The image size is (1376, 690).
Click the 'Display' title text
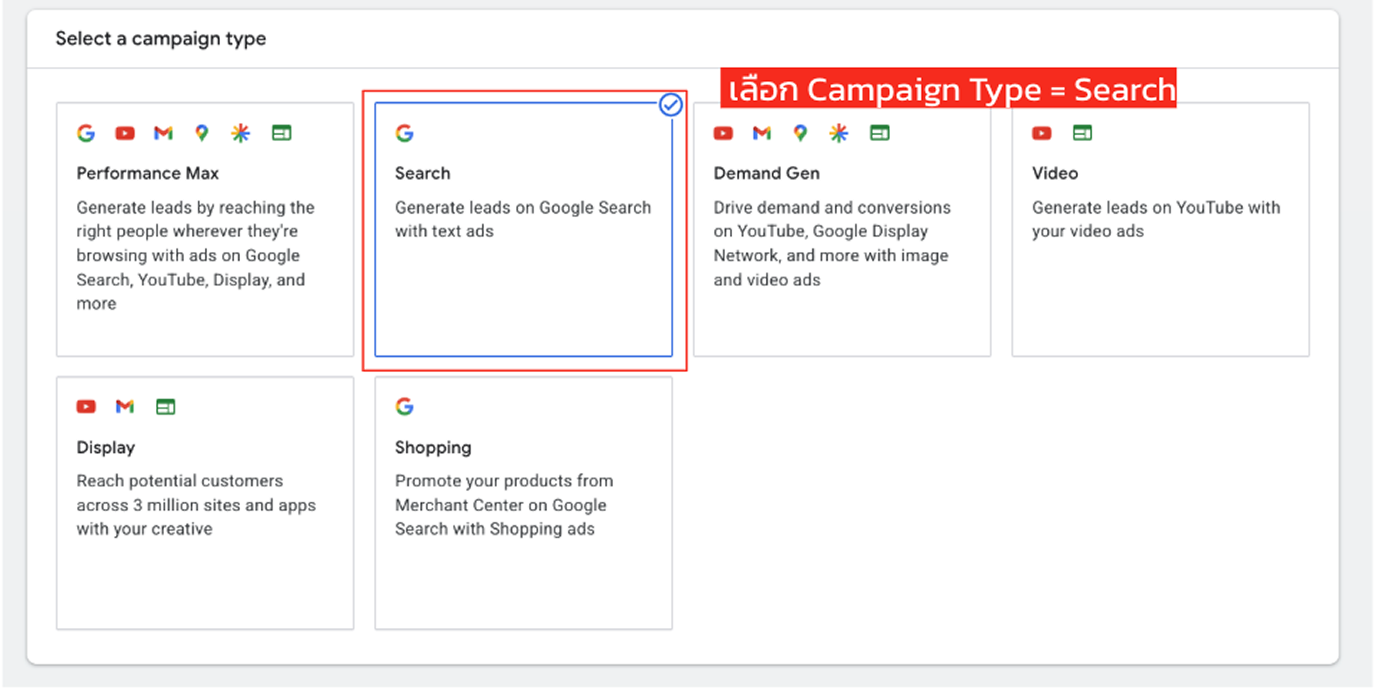[x=106, y=447]
